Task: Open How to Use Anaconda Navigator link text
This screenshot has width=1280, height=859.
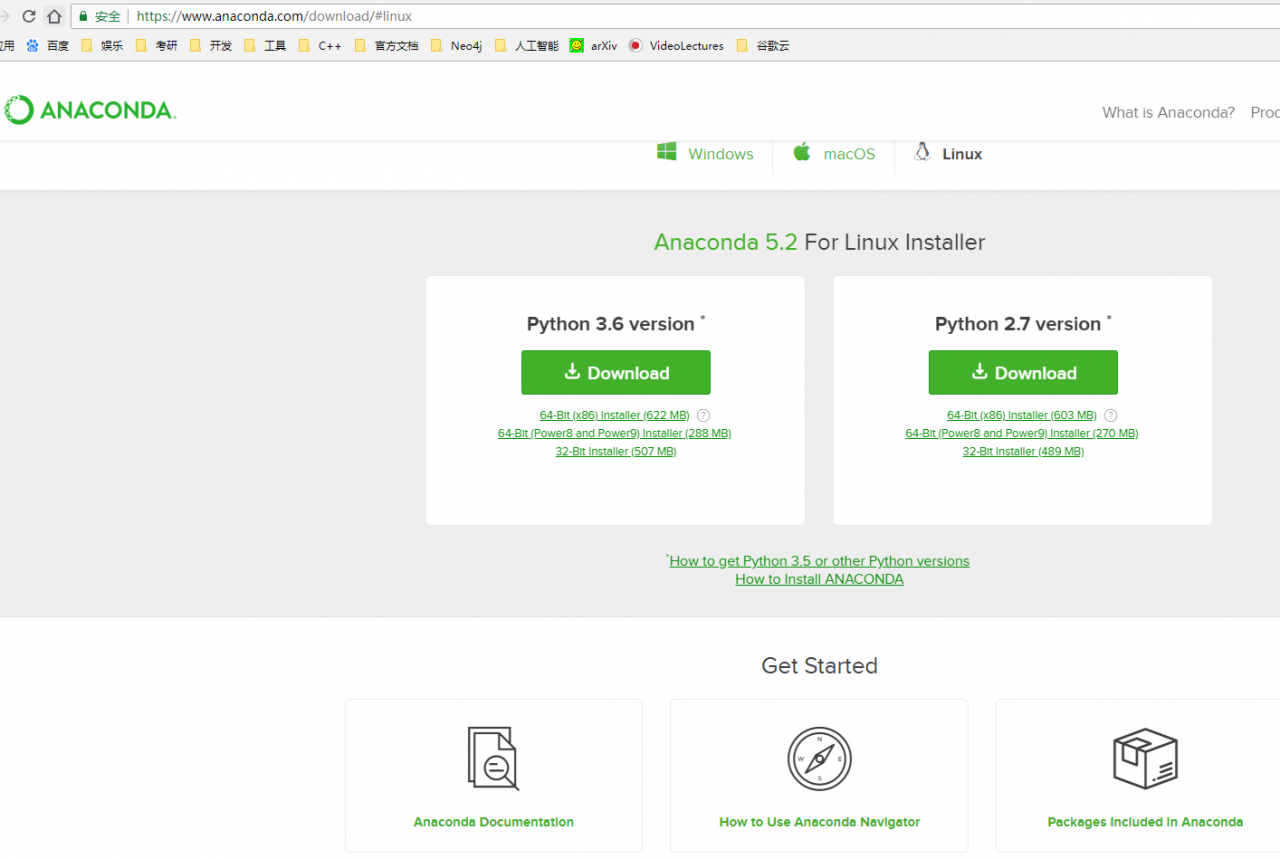Action: [819, 822]
